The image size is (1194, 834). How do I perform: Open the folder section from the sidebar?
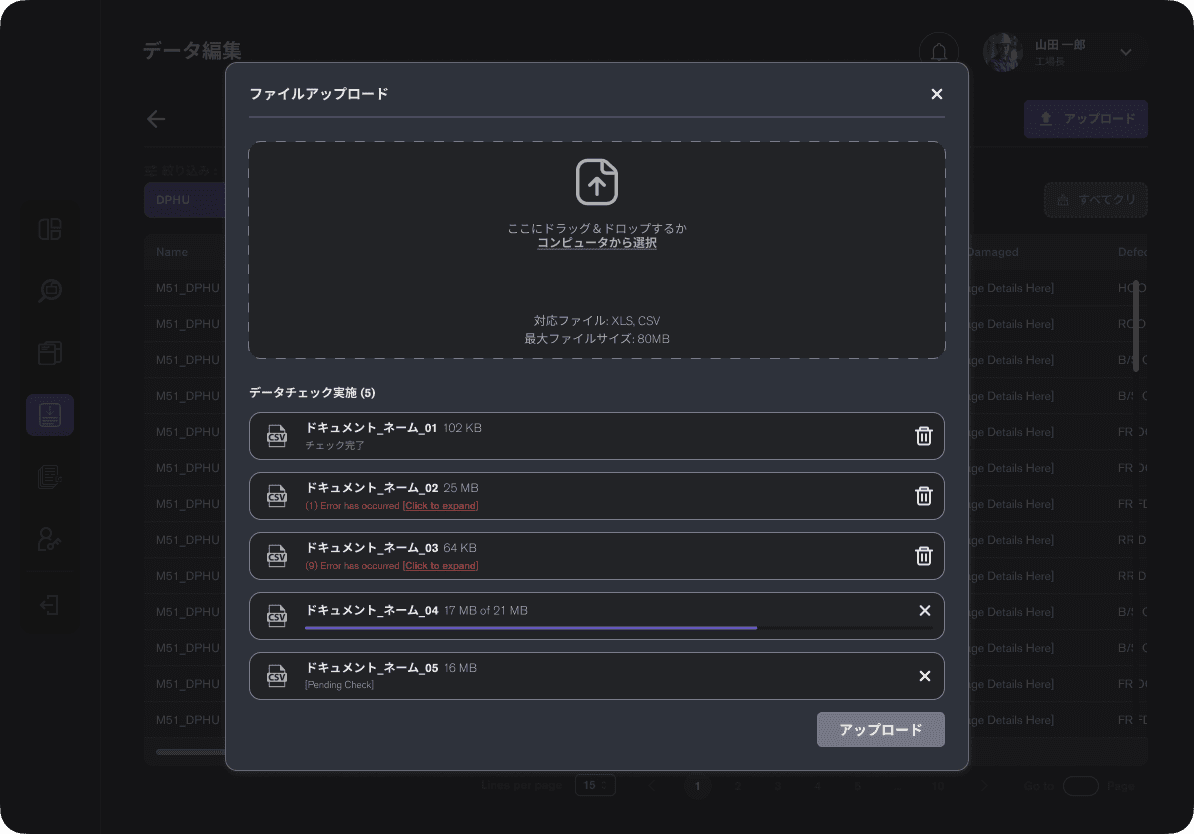click(x=50, y=353)
